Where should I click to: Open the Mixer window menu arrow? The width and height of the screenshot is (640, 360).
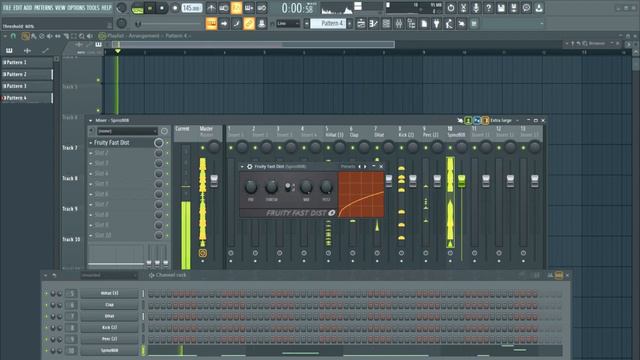[91, 120]
